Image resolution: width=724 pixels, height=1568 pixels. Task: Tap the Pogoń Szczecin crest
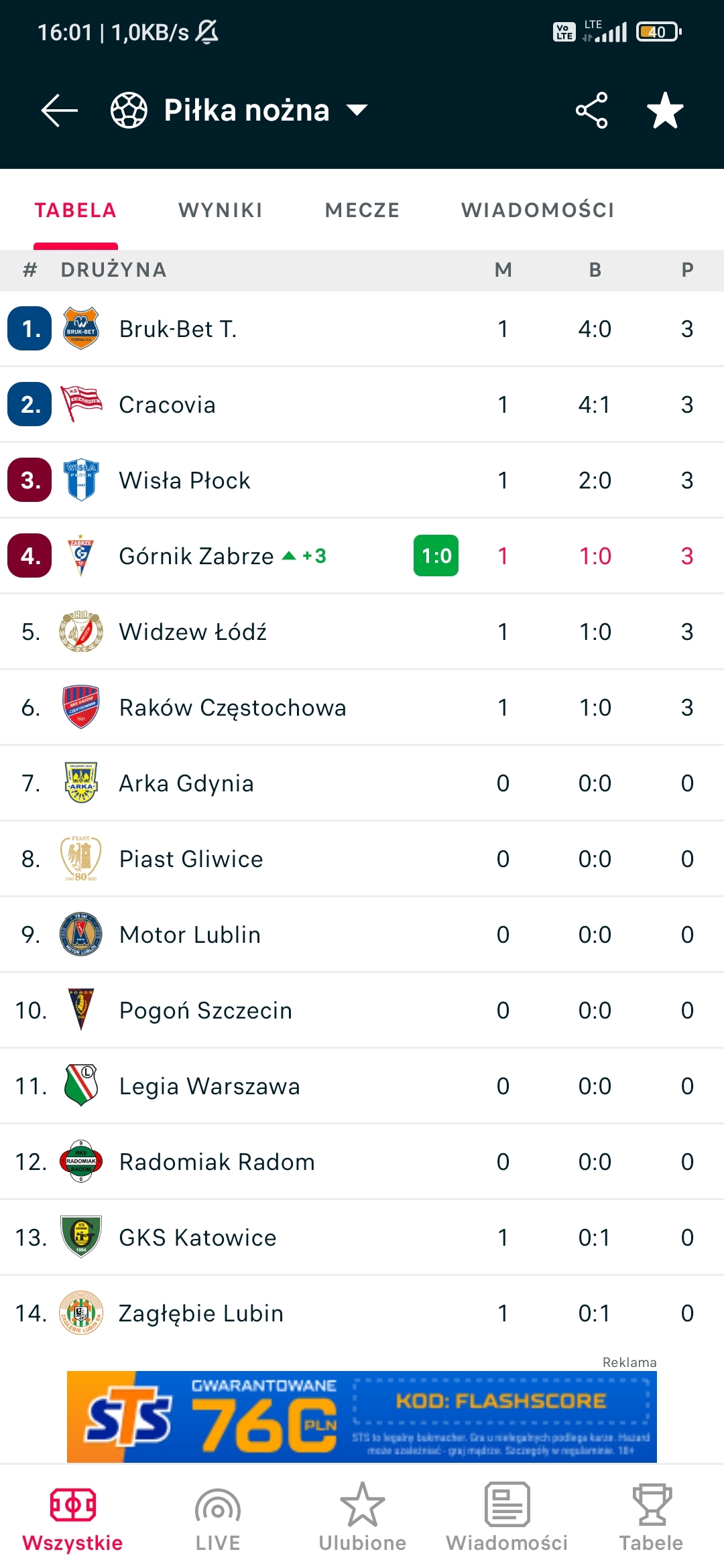(81, 1010)
